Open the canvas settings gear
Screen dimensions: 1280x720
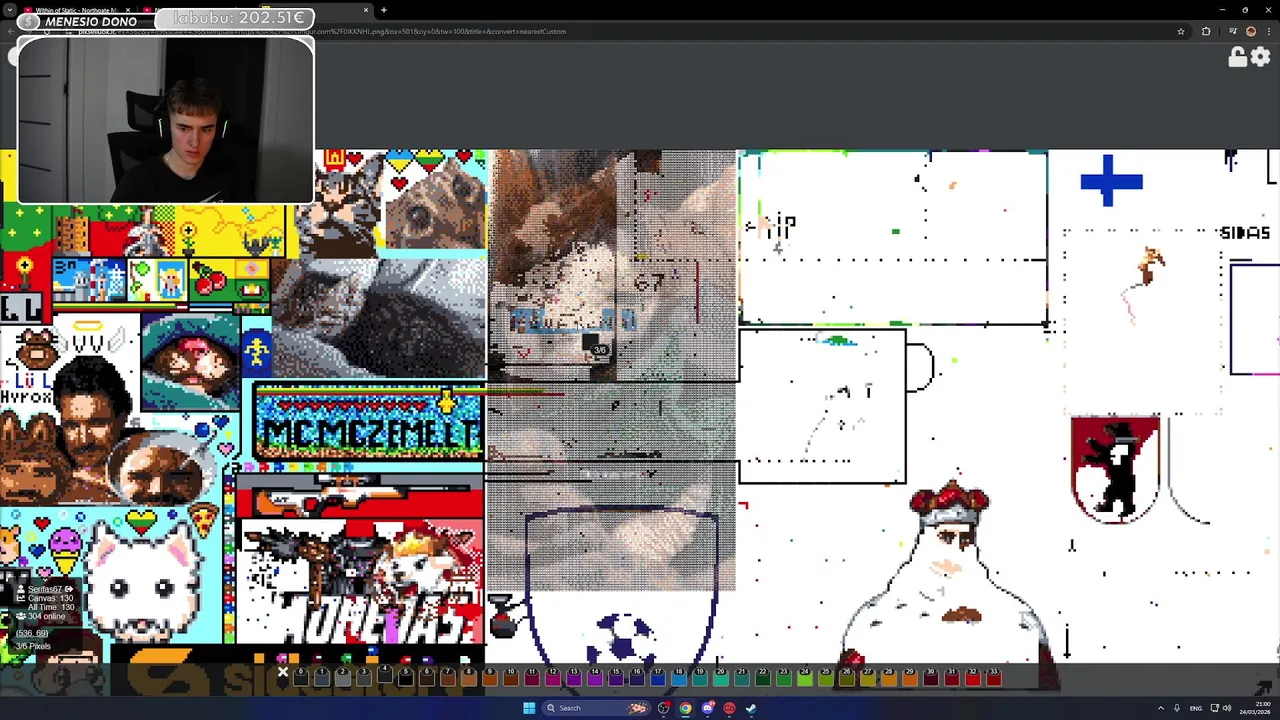[x=1260, y=58]
